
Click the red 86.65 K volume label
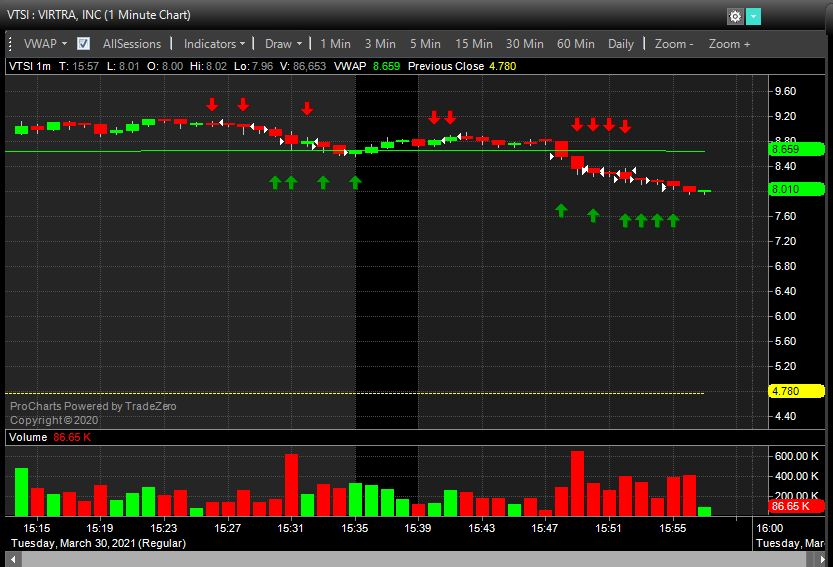(x=790, y=507)
